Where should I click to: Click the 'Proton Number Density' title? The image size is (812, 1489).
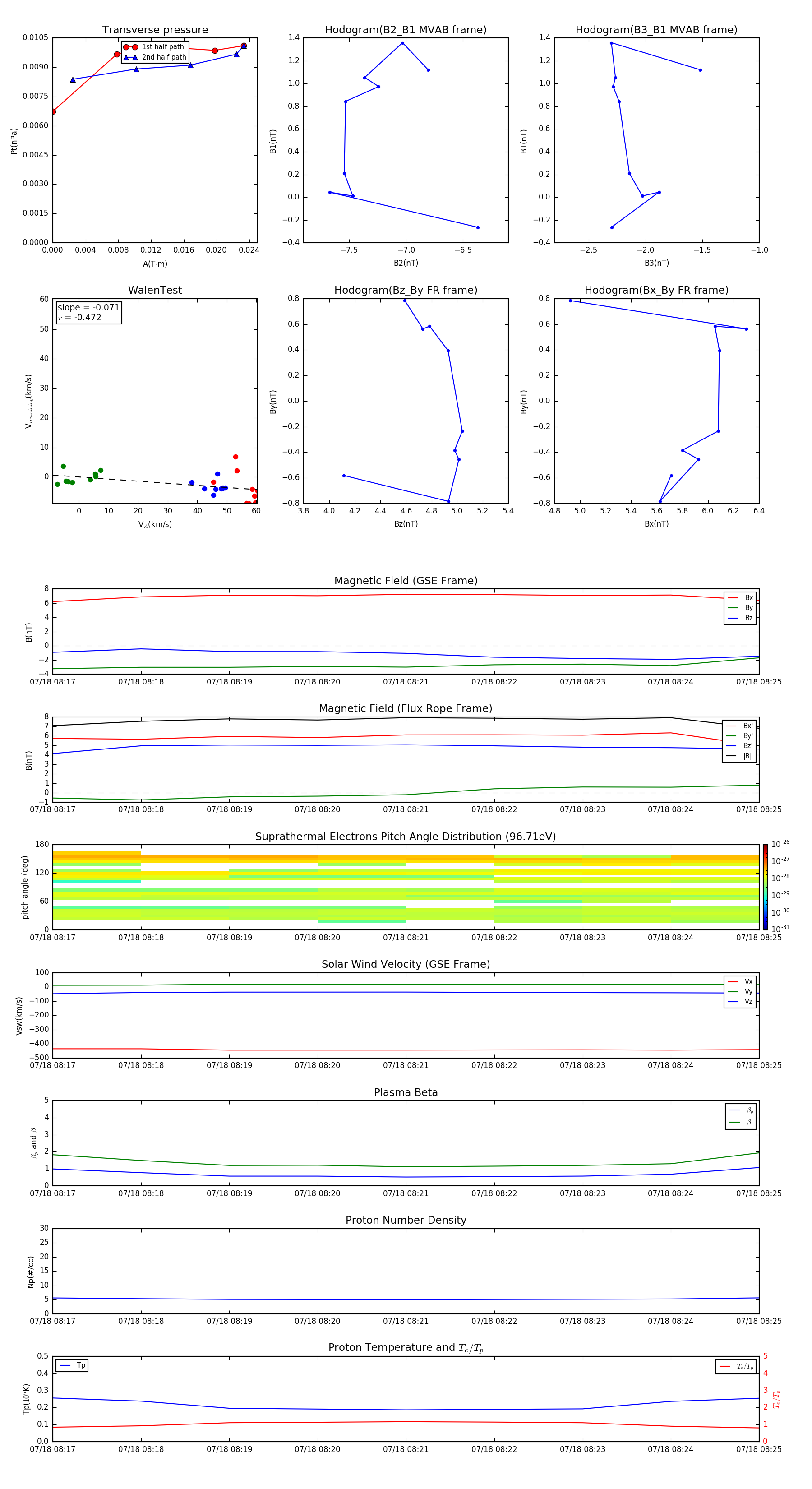(x=406, y=1220)
